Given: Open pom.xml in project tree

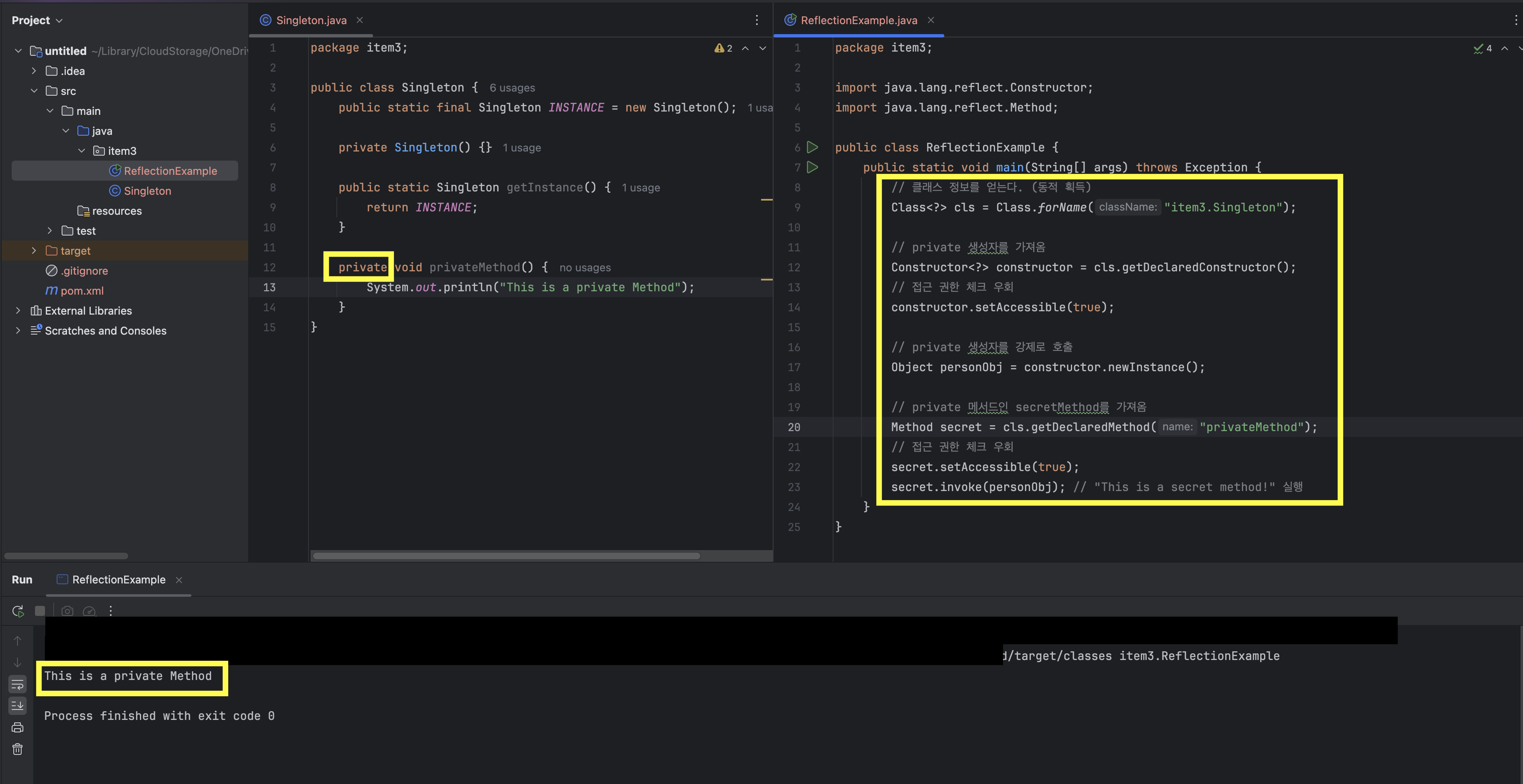Looking at the screenshot, I should [x=82, y=291].
